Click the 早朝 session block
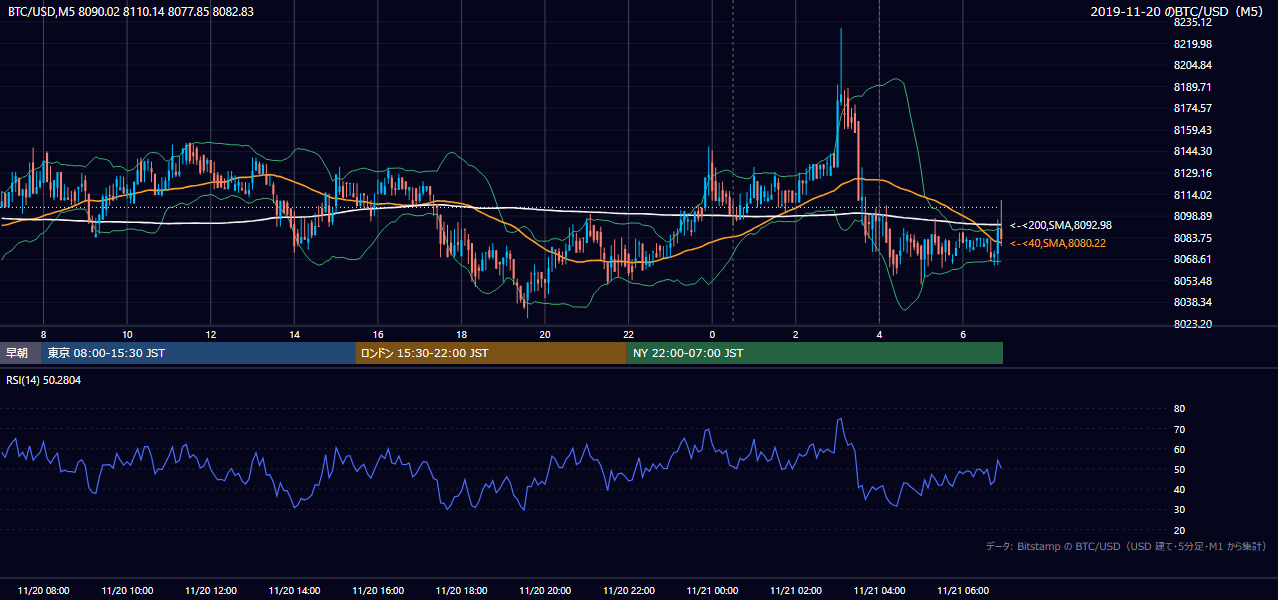This screenshot has width=1278, height=600. 20,353
